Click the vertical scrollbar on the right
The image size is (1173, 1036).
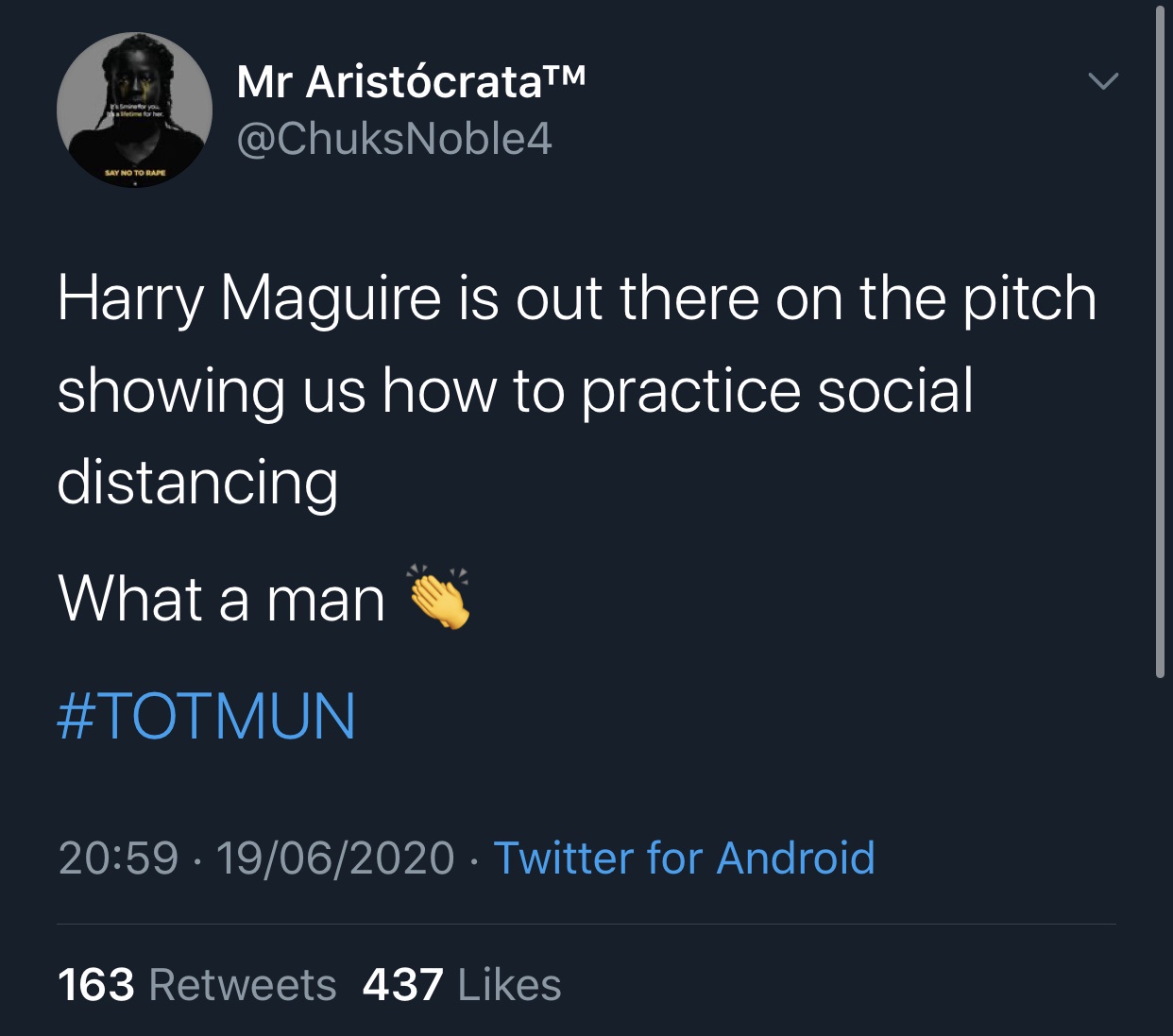coord(1161,340)
